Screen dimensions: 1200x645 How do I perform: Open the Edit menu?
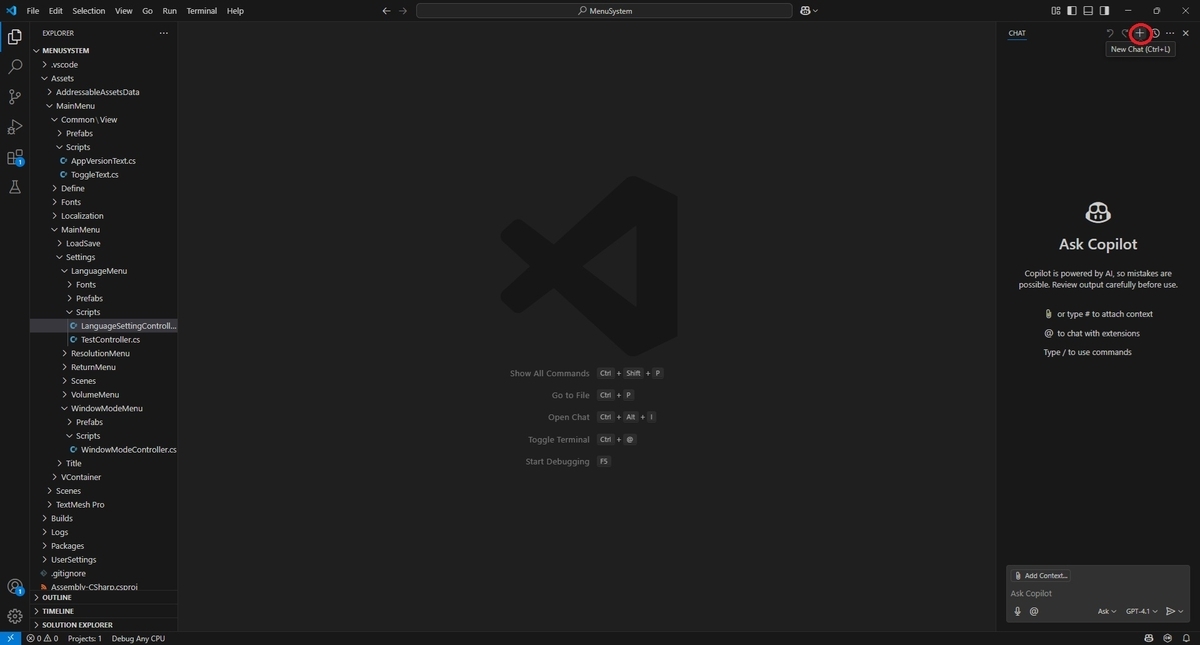[55, 11]
